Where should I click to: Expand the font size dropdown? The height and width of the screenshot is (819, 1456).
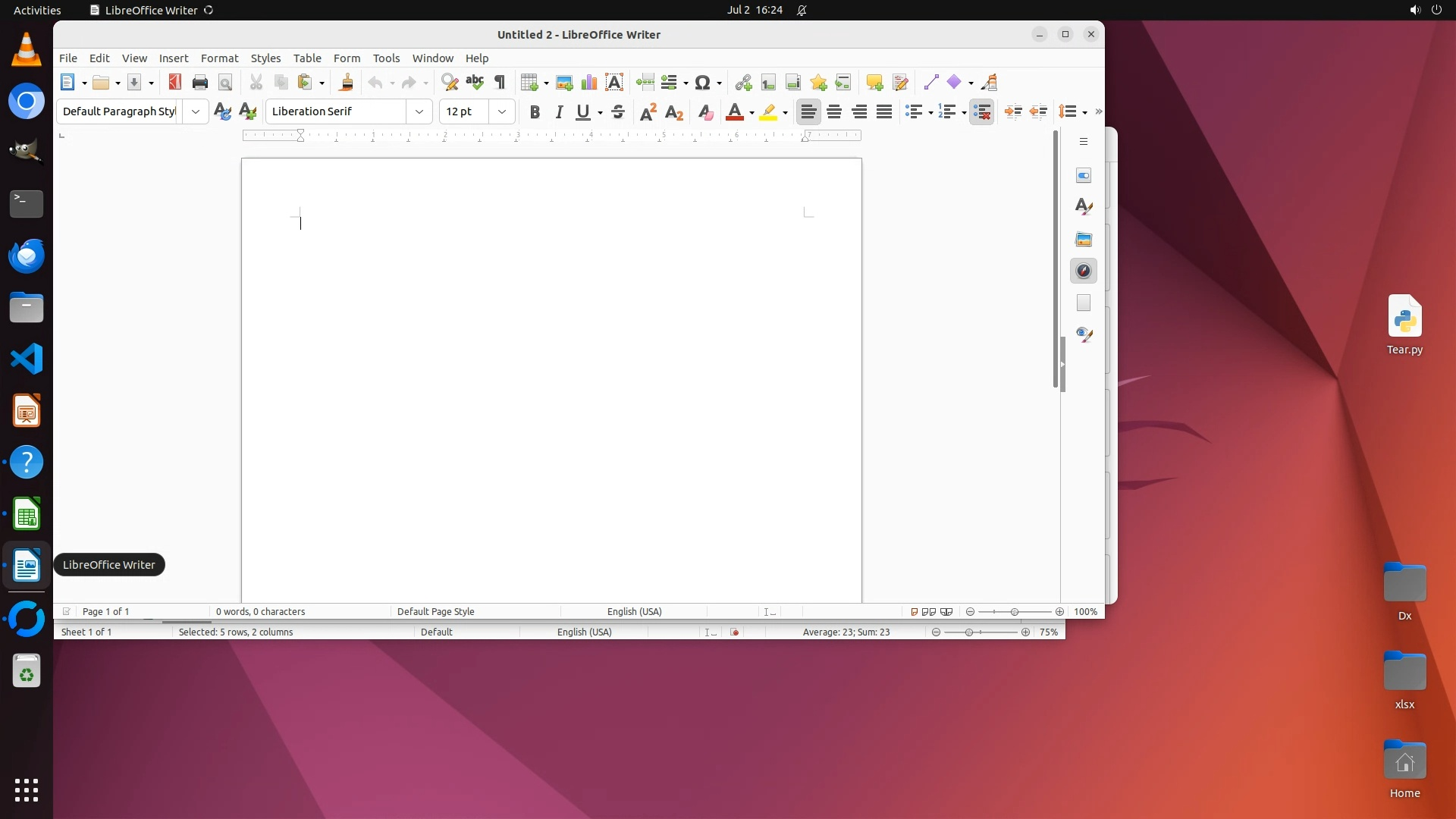(502, 111)
